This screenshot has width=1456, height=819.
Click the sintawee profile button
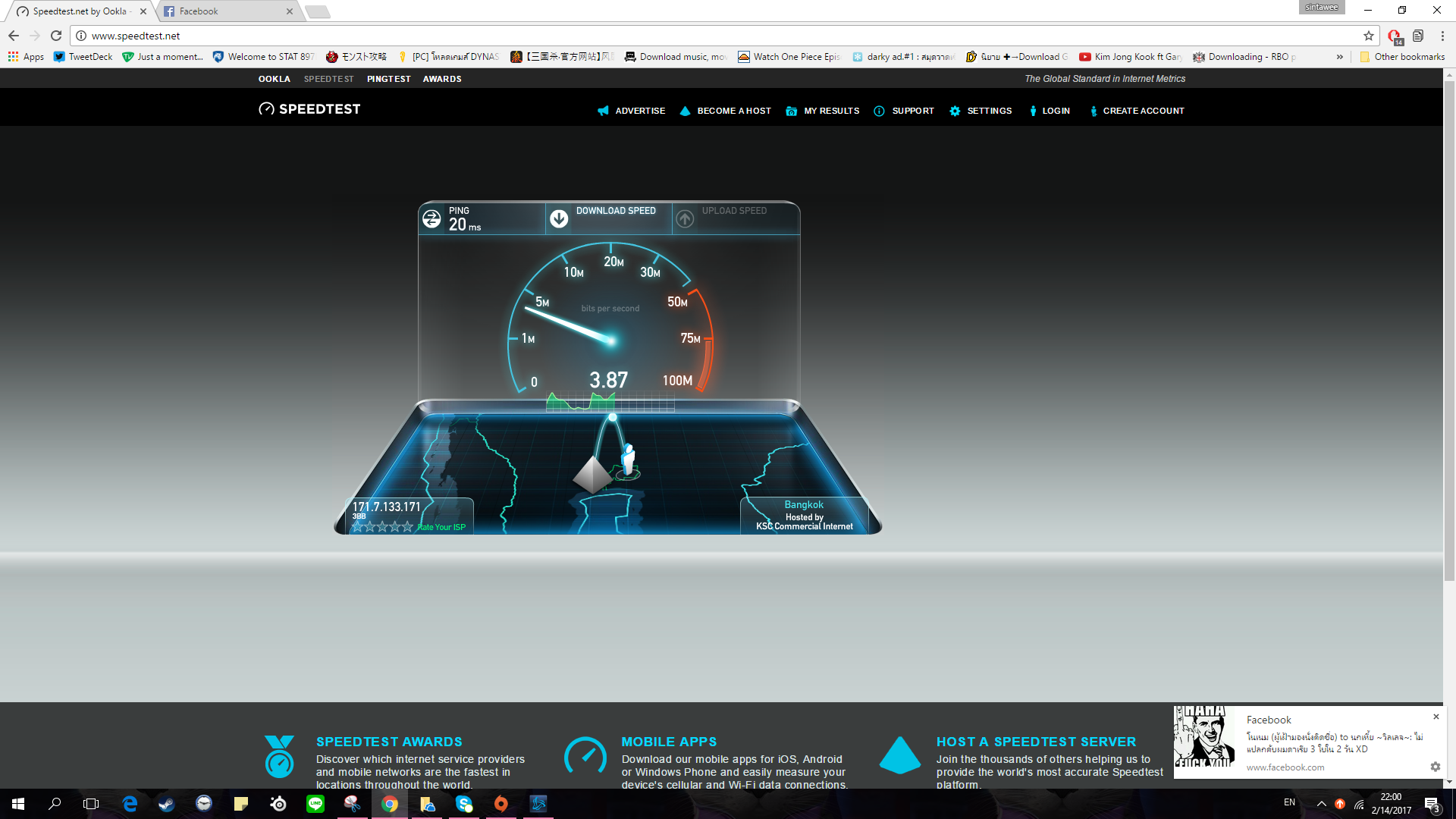click(1322, 7)
